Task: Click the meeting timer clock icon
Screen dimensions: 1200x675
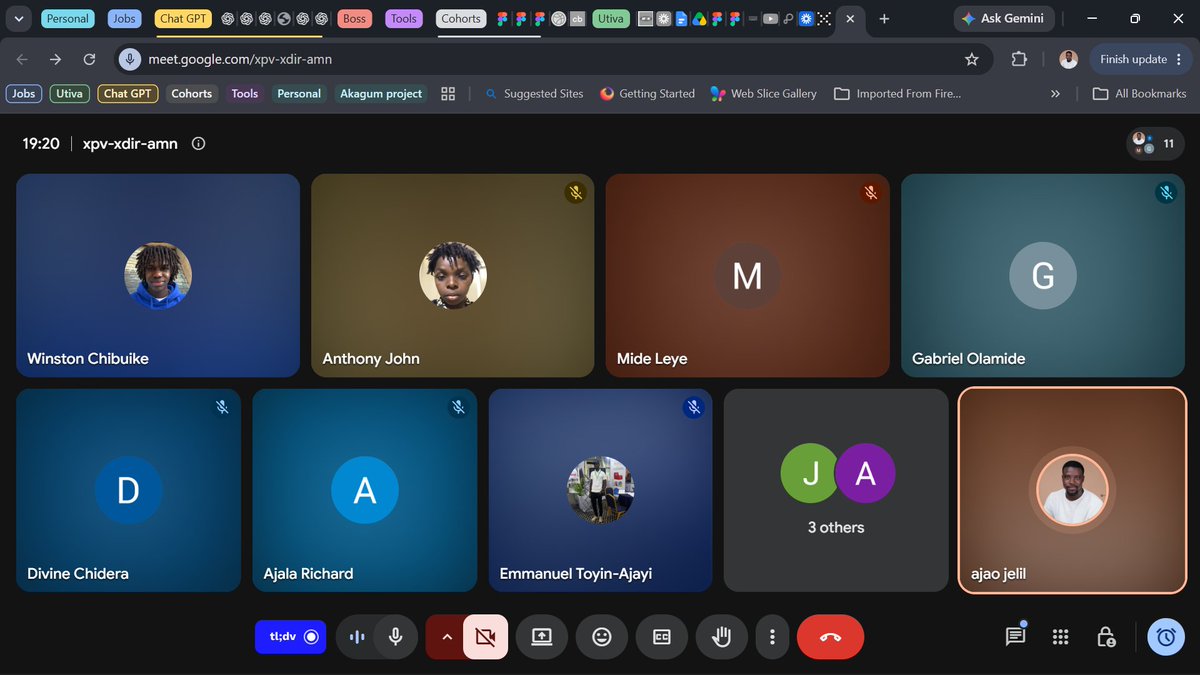Action: point(1166,636)
